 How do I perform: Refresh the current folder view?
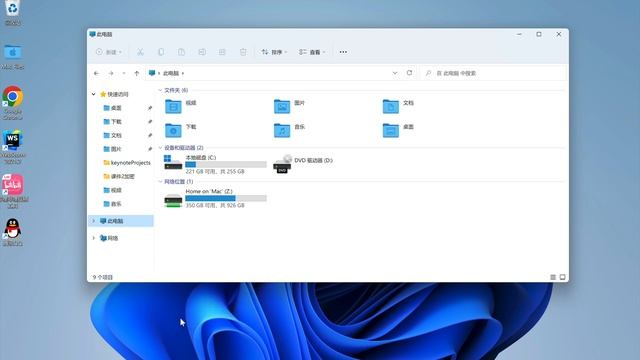click(409, 73)
